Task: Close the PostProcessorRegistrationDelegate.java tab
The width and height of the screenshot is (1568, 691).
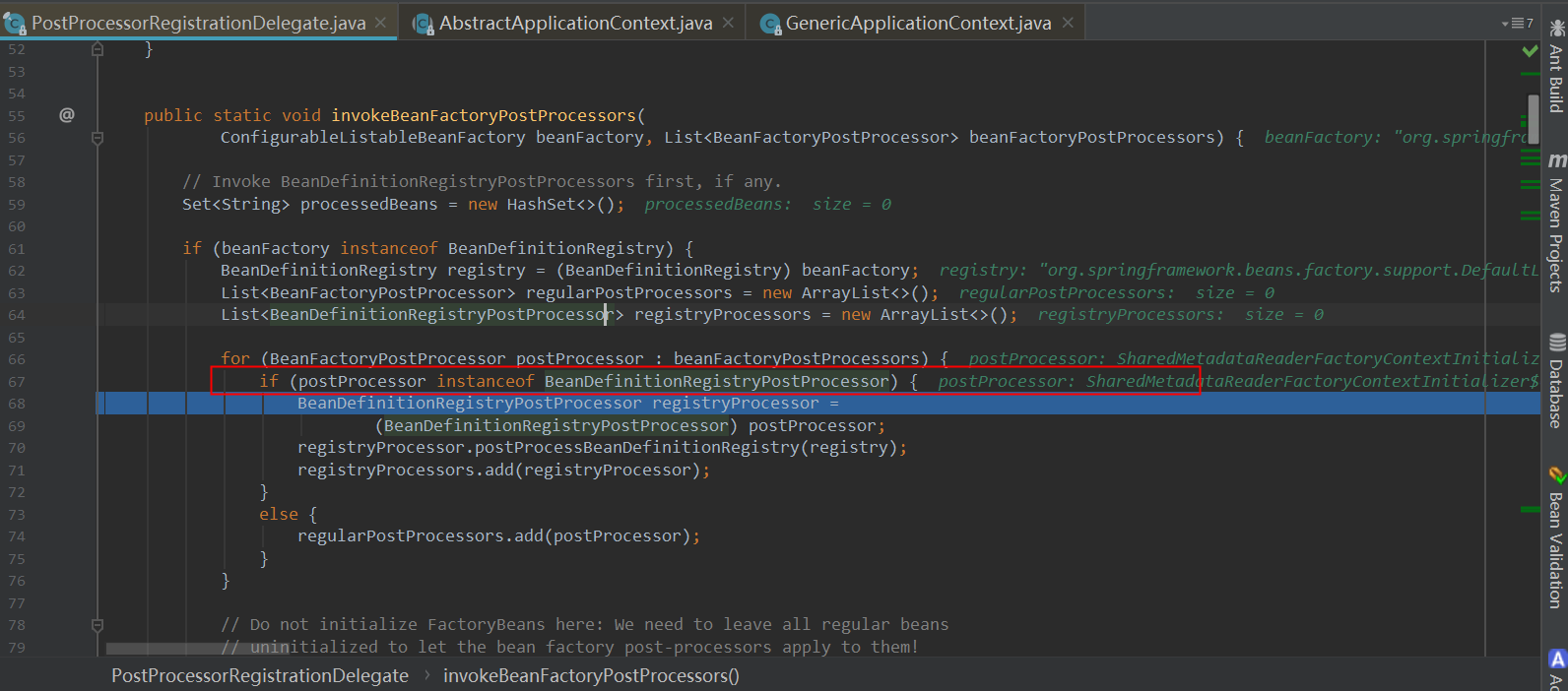Action: pos(380,23)
